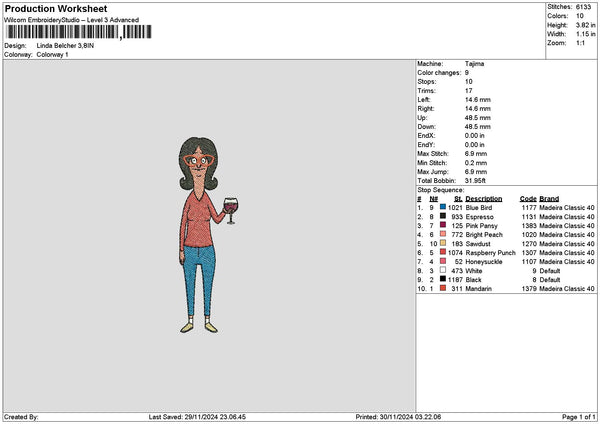Click the Total Bobbin value 31.95ft

tap(475, 181)
